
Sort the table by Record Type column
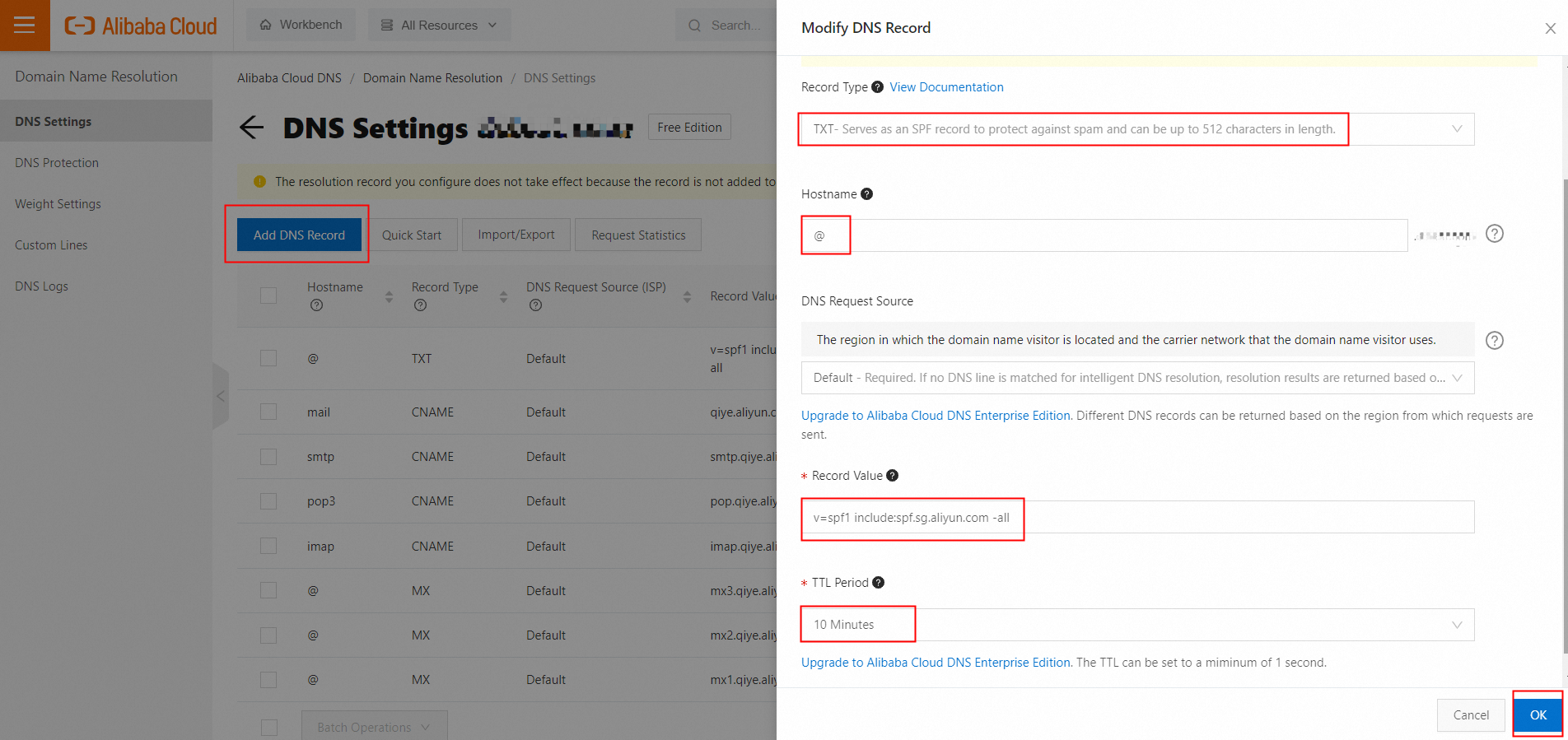tap(503, 296)
